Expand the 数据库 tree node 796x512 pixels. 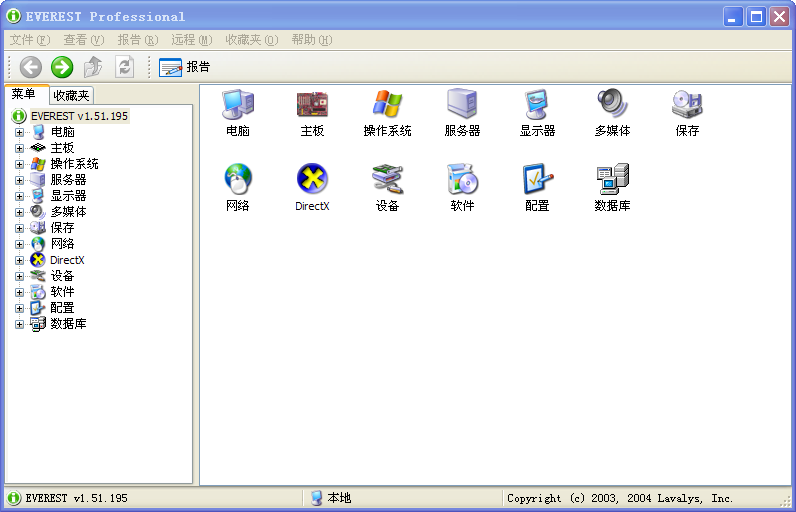coord(19,324)
